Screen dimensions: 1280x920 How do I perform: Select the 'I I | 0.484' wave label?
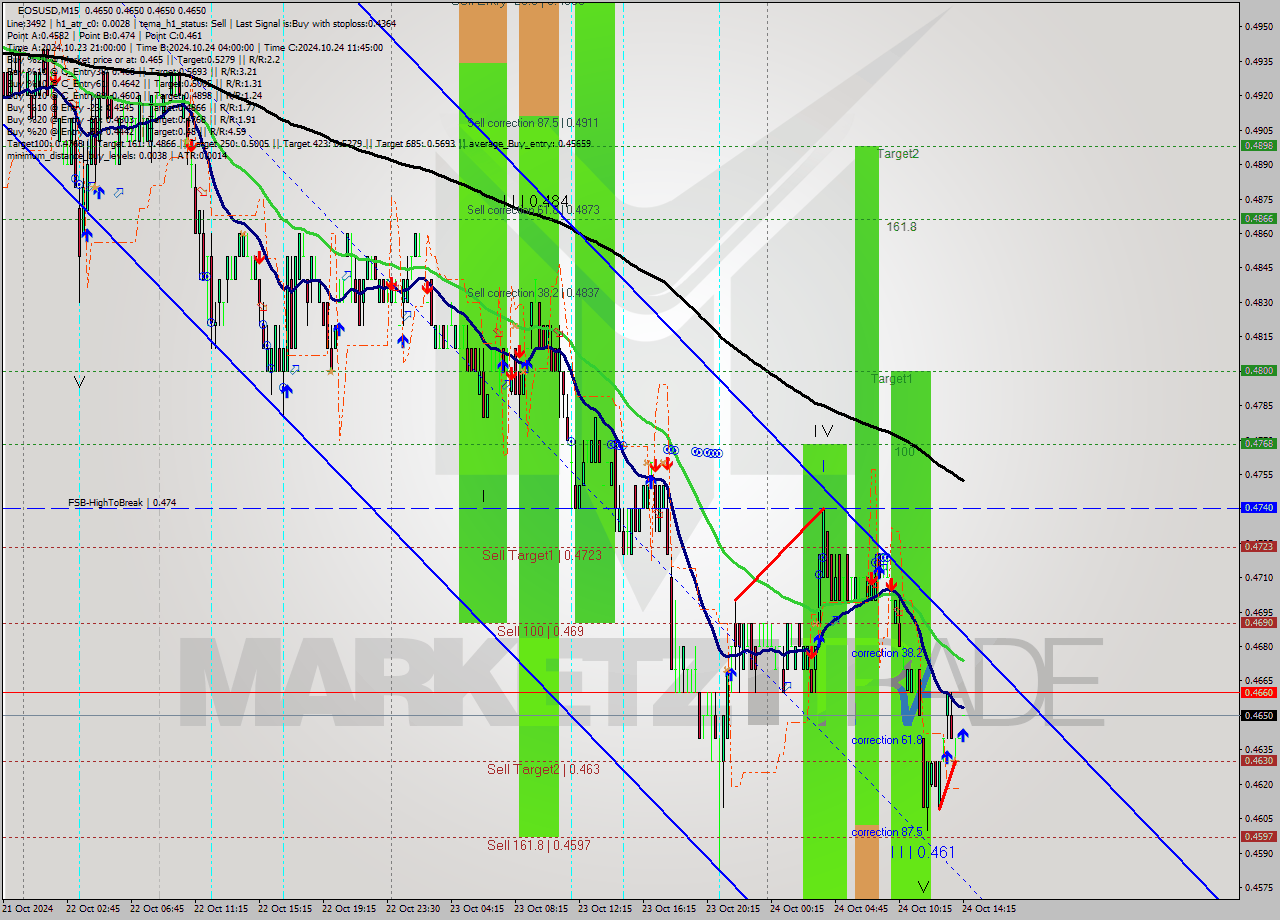point(536,201)
